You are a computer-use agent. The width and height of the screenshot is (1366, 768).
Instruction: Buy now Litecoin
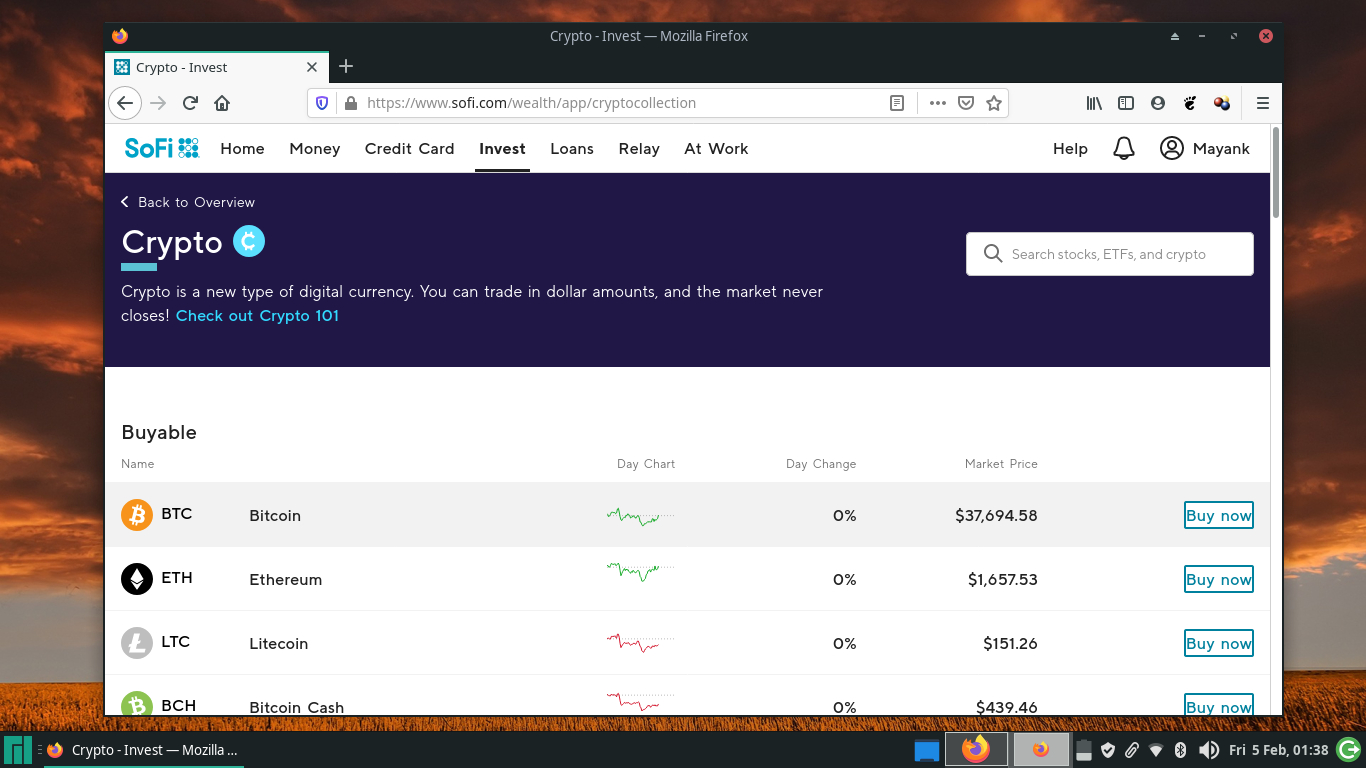point(1218,643)
